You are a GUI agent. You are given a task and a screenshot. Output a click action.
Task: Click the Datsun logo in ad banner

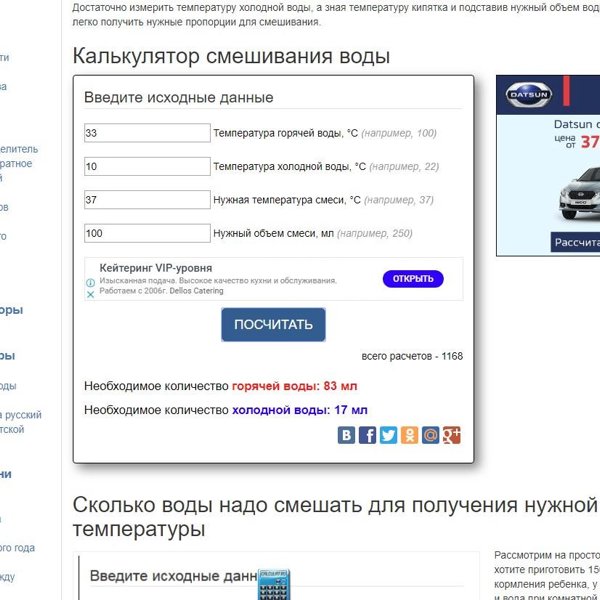click(528, 97)
